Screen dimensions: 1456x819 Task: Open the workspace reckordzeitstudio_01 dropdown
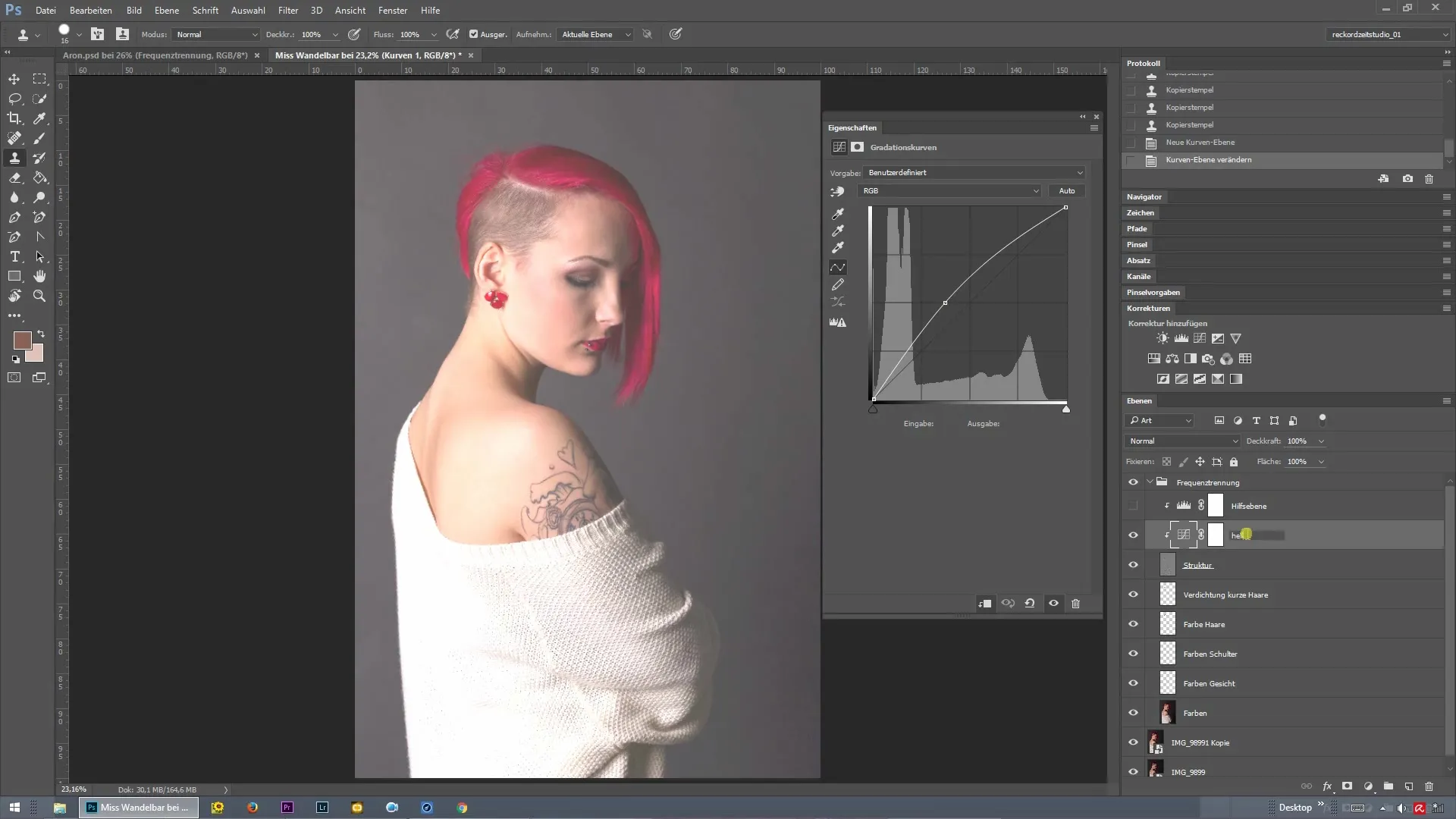point(1388,35)
